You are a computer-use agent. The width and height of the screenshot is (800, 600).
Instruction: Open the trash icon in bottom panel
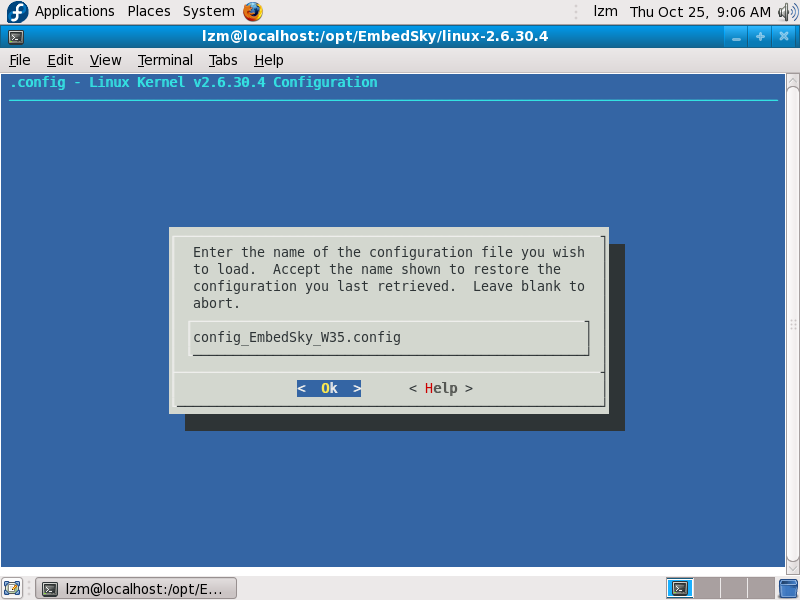(788, 588)
